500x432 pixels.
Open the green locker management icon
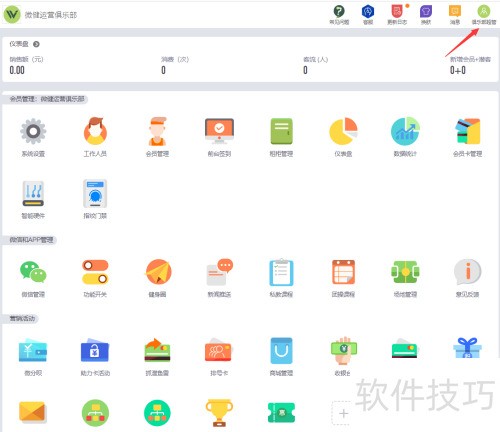[281, 131]
